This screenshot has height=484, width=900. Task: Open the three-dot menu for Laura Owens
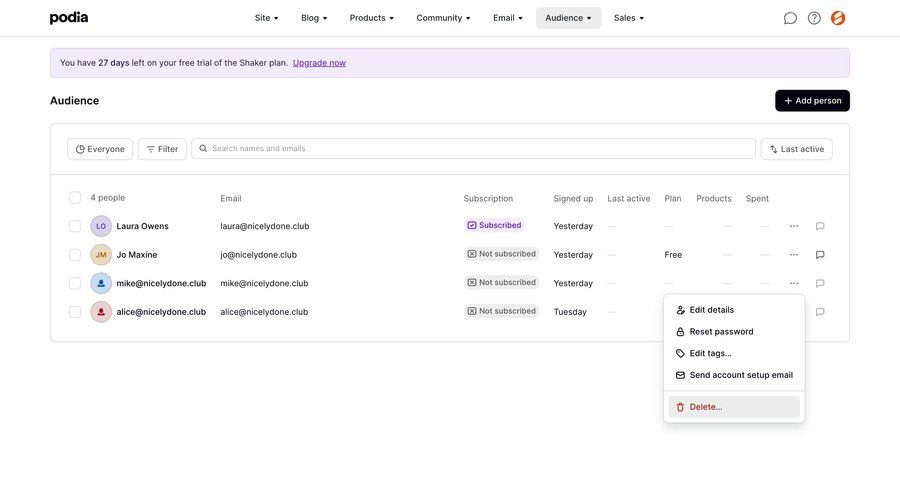[x=794, y=226]
